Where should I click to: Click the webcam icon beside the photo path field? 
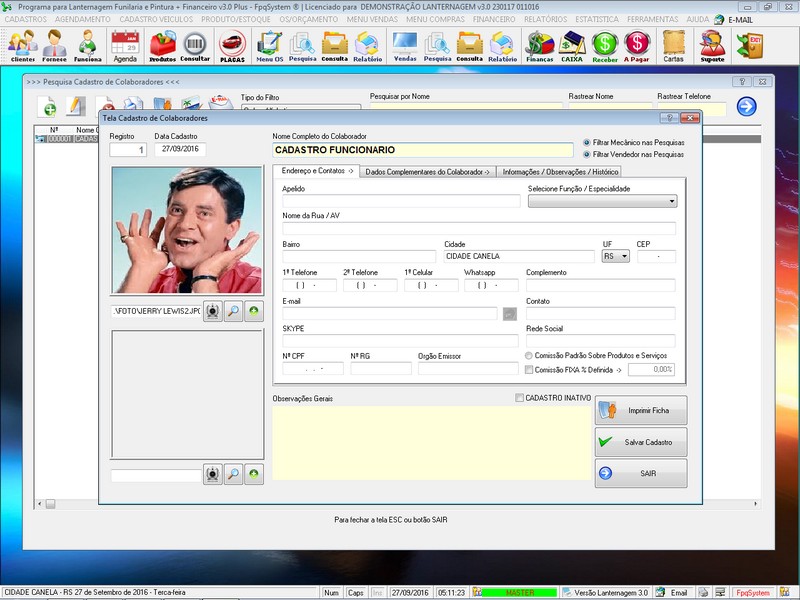point(212,312)
